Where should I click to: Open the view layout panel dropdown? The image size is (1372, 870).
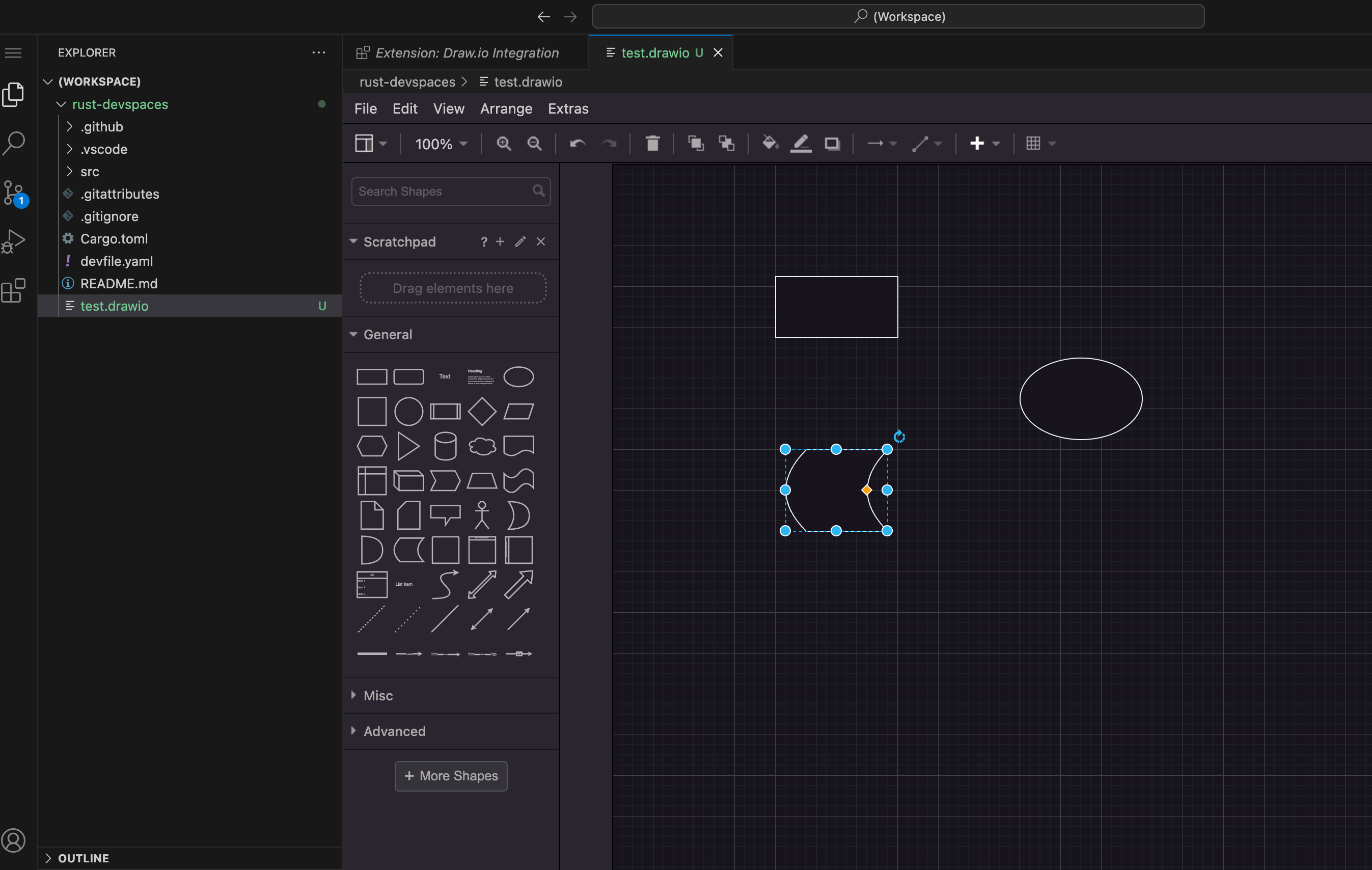[x=371, y=143]
